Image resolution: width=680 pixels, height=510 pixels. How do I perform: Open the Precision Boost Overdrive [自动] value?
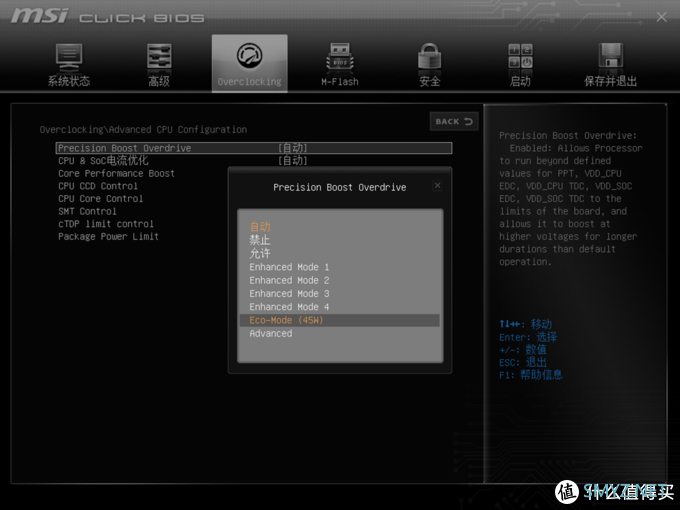coord(293,148)
